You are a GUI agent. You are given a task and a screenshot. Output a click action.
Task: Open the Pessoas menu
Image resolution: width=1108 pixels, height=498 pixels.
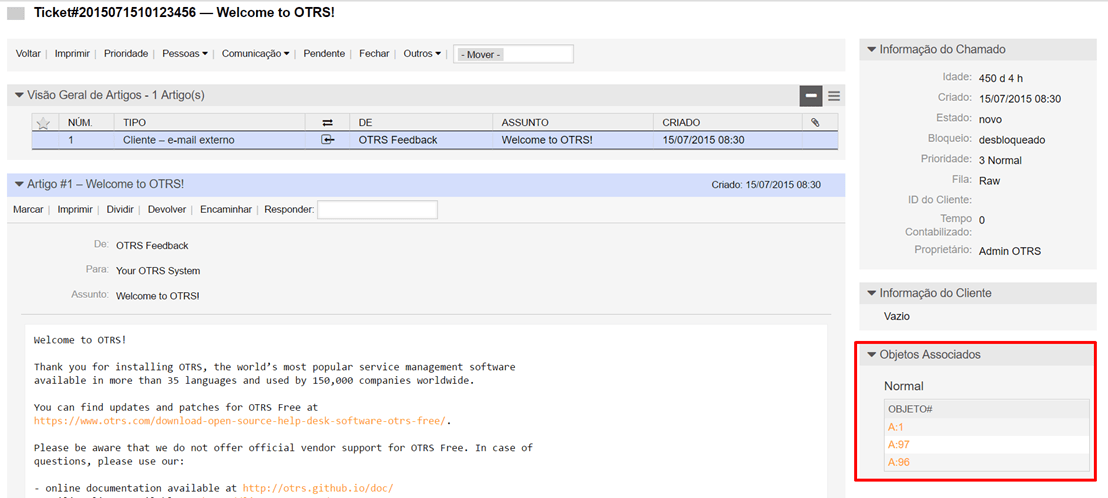tap(184, 54)
